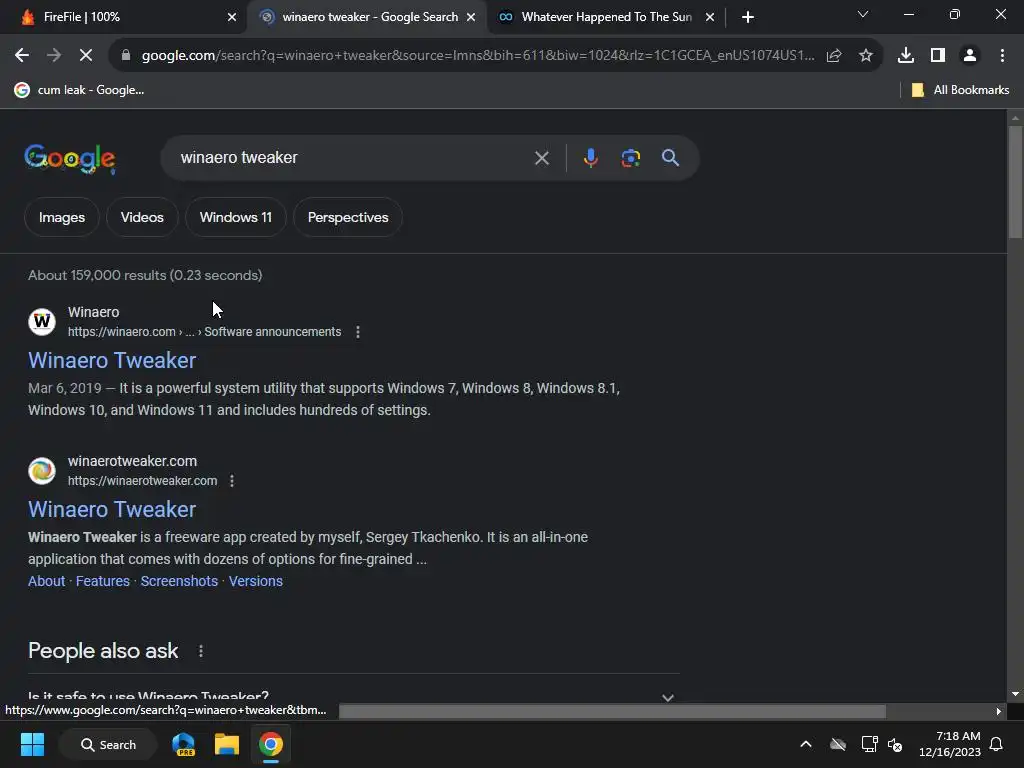Click the forward navigation arrow
The image size is (1024, 768).
point(54,56)
